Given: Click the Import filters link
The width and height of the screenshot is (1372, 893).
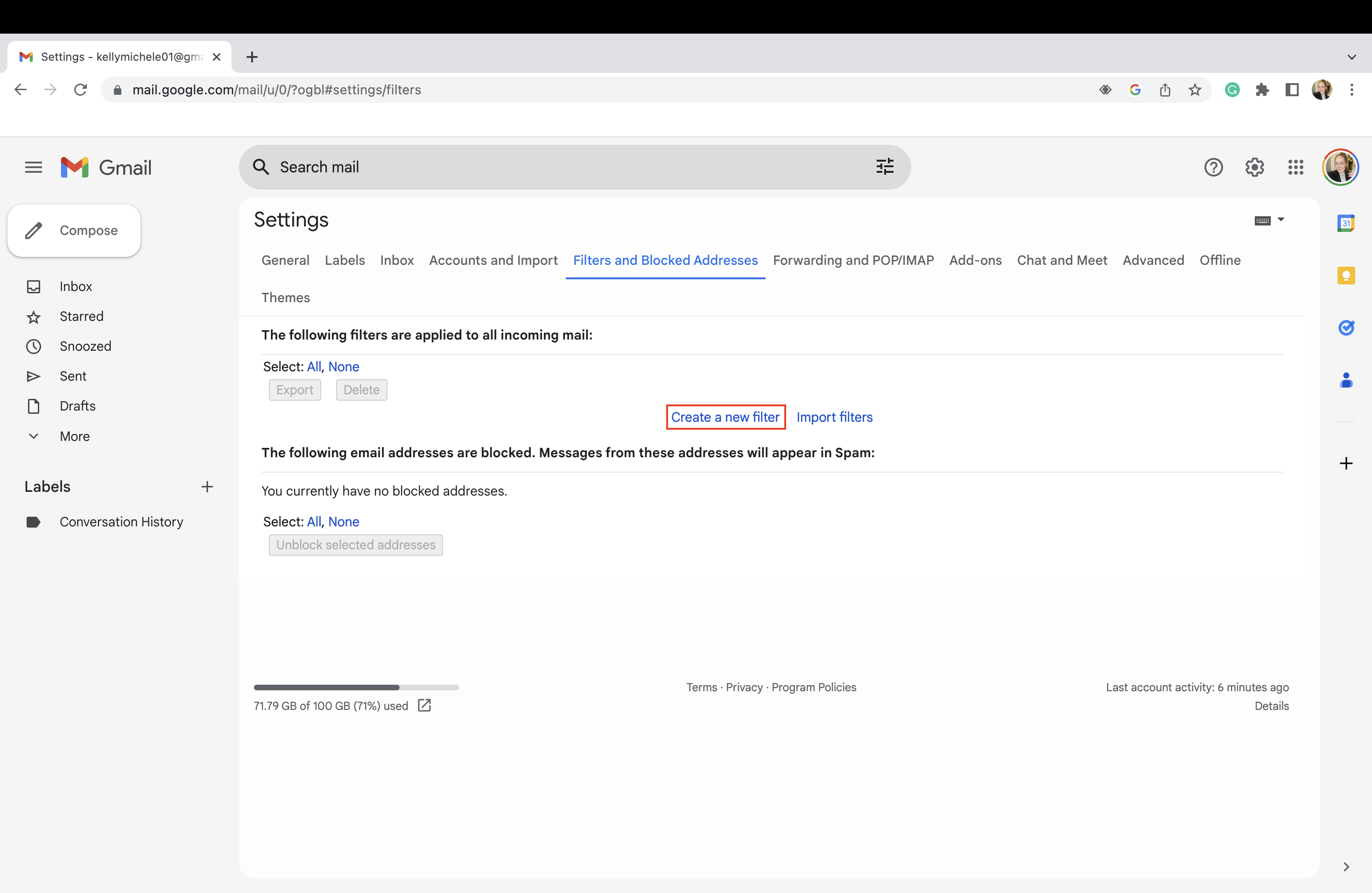Looking at the screenshot, I should pos(834,417).
